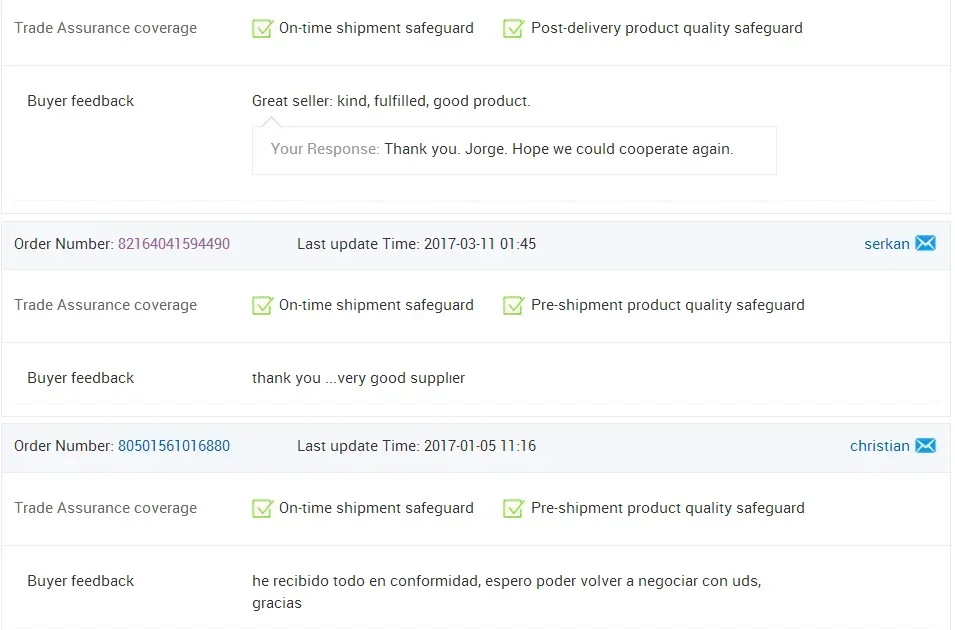Viewport: 955px width, 630px height.
Task: Click the message envelope icon next to christian
Action: pyautogui.click(x=925, y=445)
